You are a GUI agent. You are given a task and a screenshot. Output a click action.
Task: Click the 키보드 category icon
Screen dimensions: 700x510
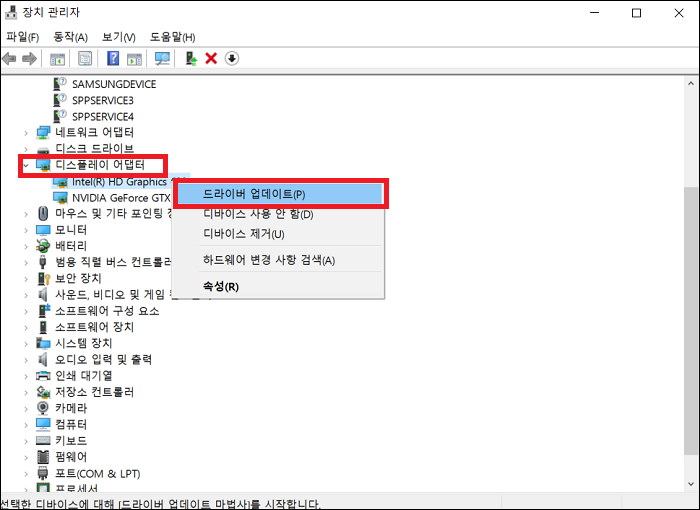coord(43,441)
